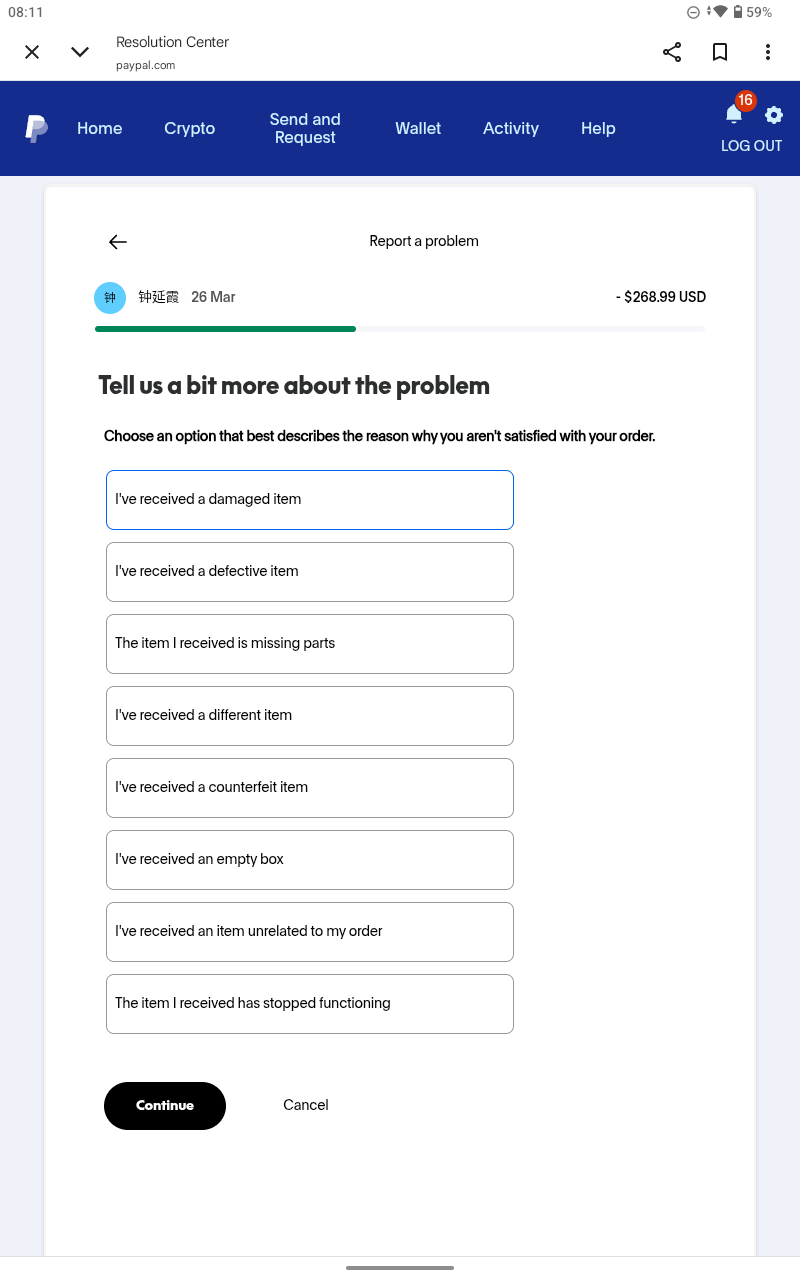Open the Crypto menu item

point(190,128)
